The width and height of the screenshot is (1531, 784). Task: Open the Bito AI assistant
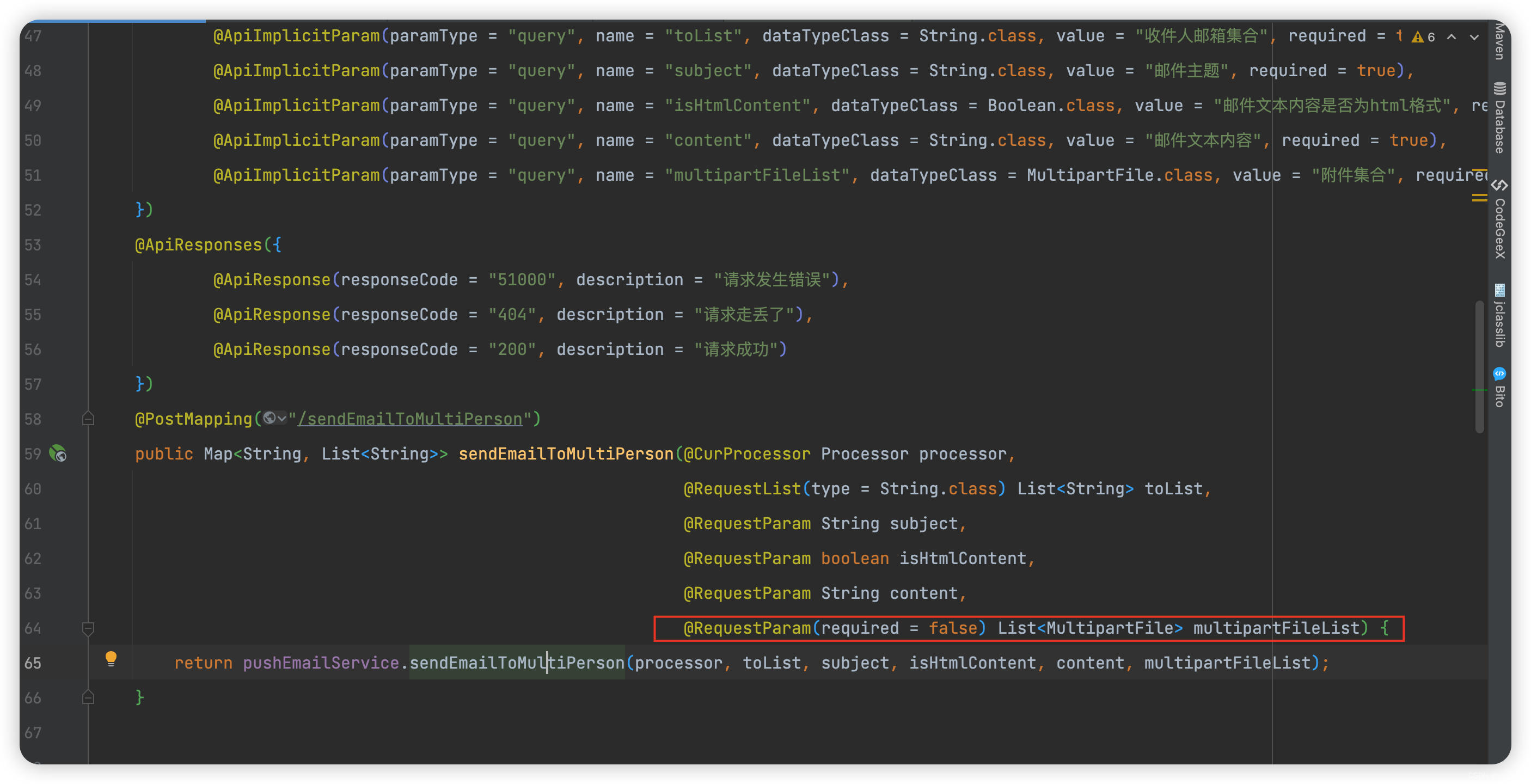coord(1499,383)
